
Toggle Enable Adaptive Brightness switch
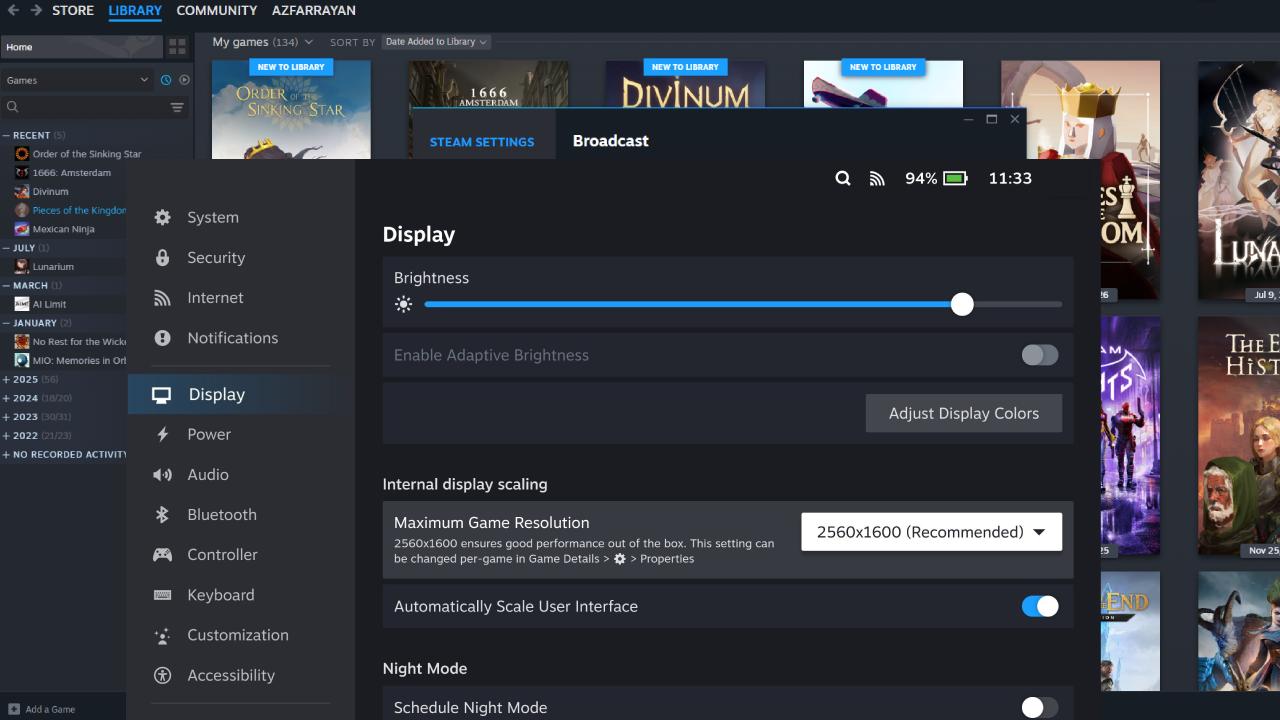(1040, 355)
